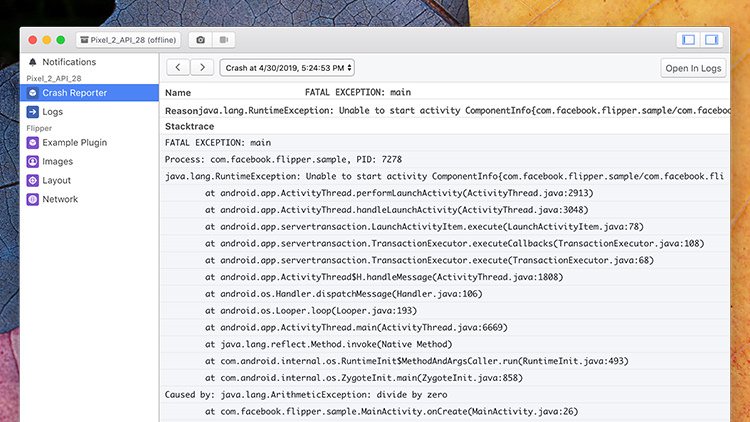This screenshot has height=422, width=750.
Task: Click the Layout plugin icon
Action: pyautogui.click(x=33, y=180)
